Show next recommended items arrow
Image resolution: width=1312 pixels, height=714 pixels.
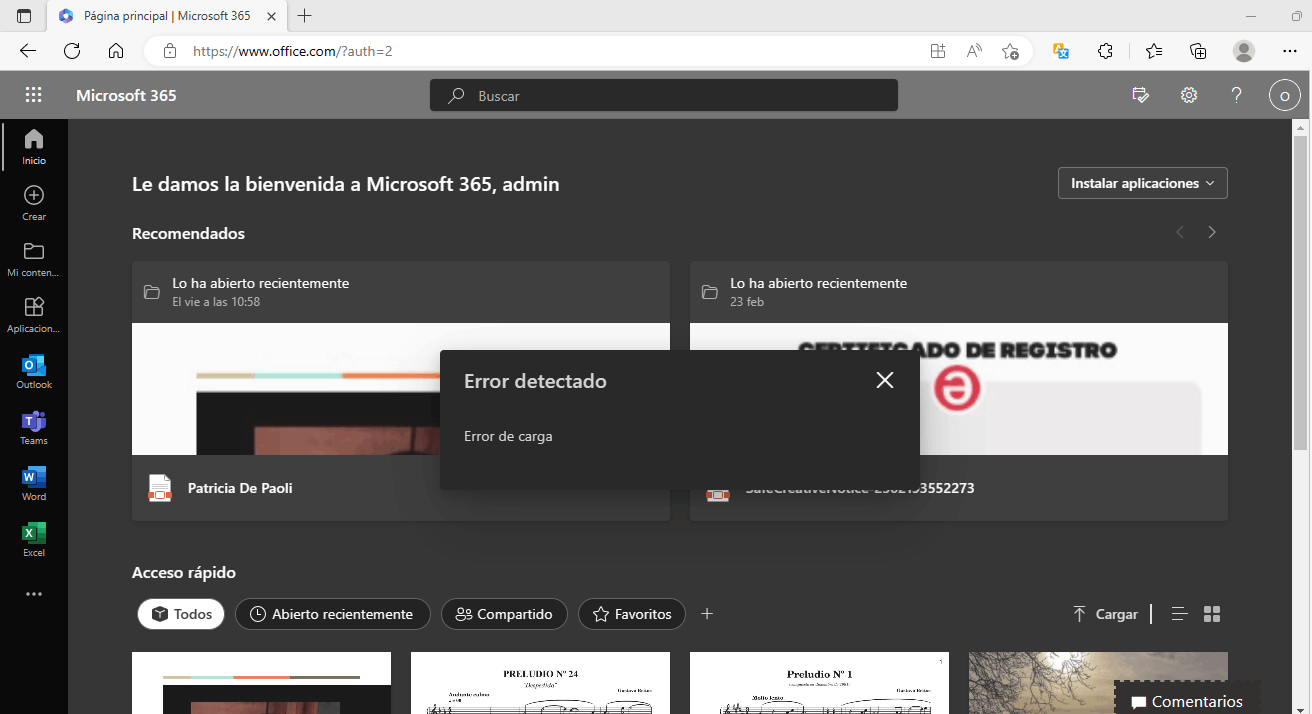pyautogui.click(x=1212, y=232)
